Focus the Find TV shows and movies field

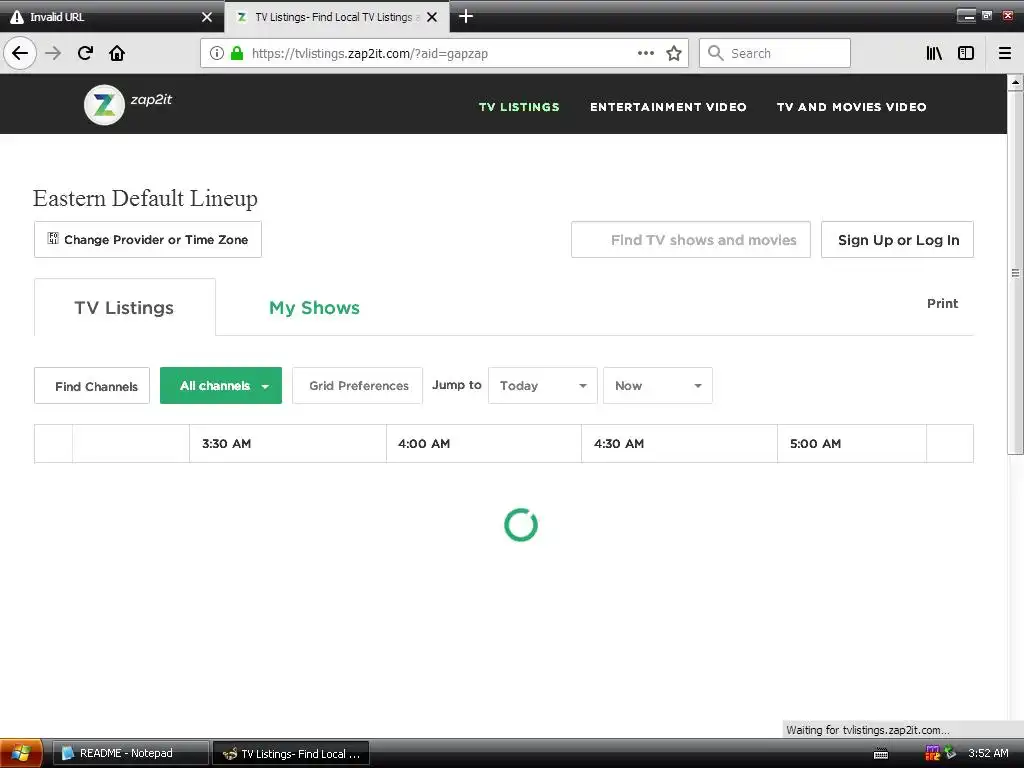691,240
